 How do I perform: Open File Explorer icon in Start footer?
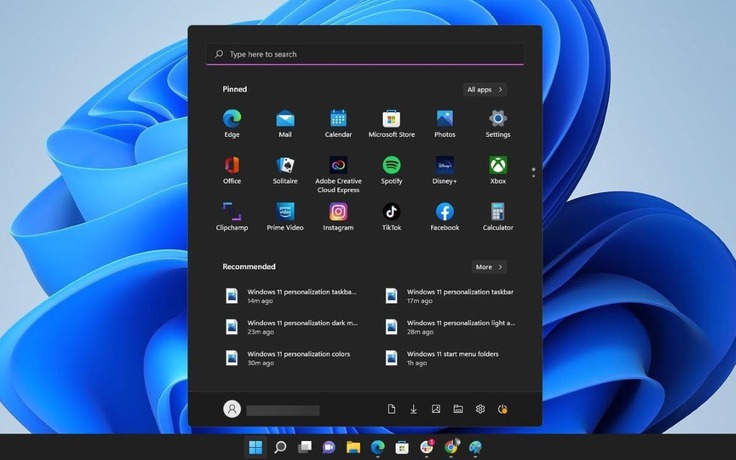[458, 409]
